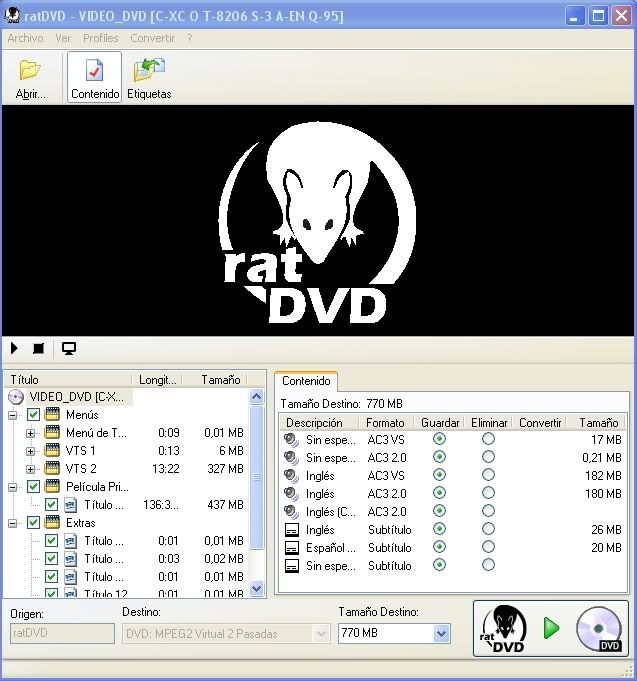Uncheck the Extras checkbox

(33, 522)
